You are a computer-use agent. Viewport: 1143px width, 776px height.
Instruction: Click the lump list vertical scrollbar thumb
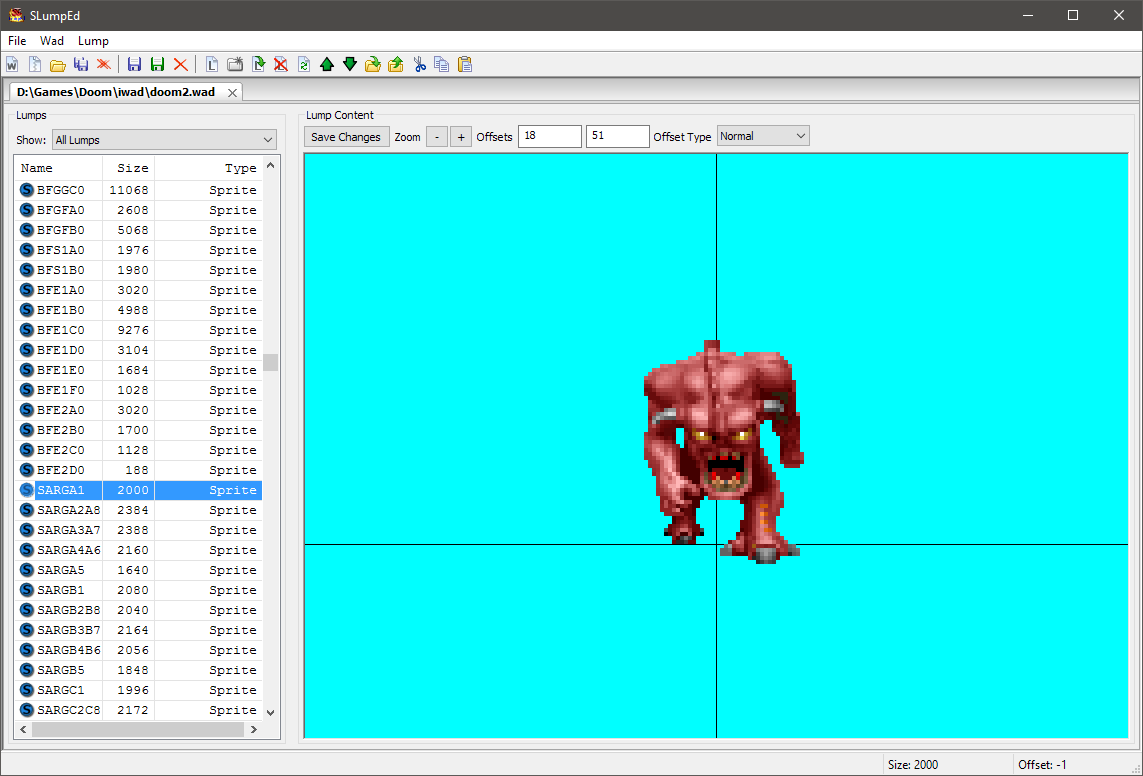coord(270,362)
